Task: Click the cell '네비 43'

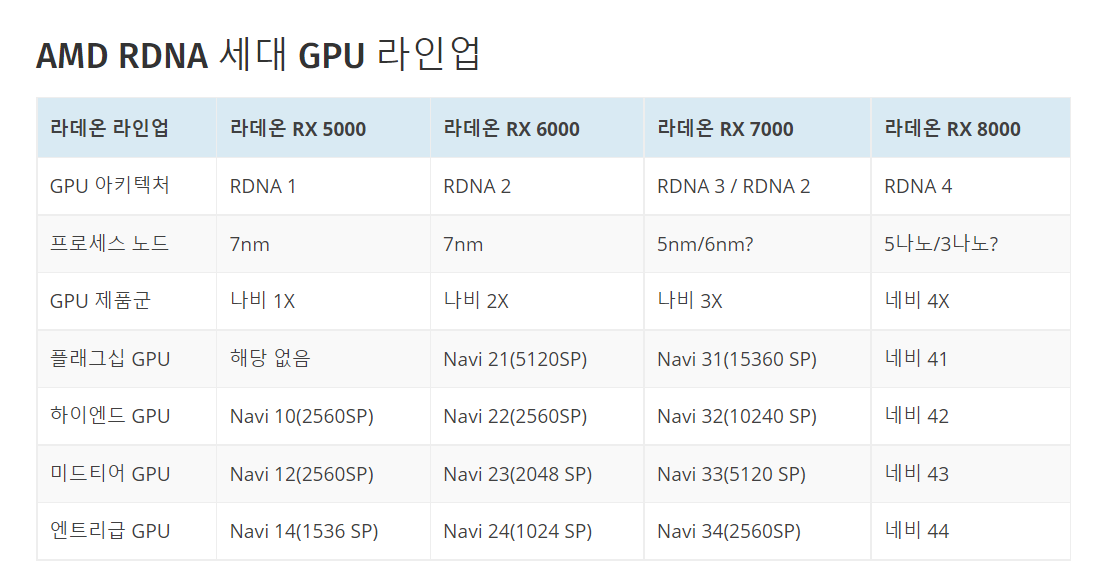Action: point(971,474)
